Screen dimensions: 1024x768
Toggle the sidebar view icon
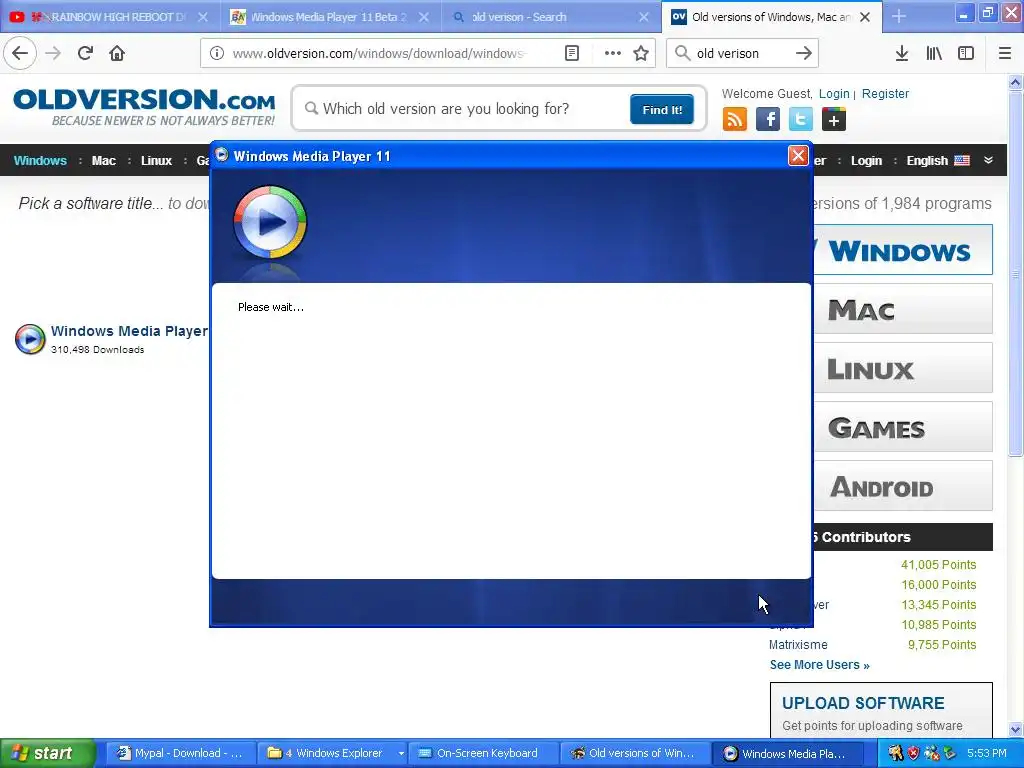tap(966, 53)
